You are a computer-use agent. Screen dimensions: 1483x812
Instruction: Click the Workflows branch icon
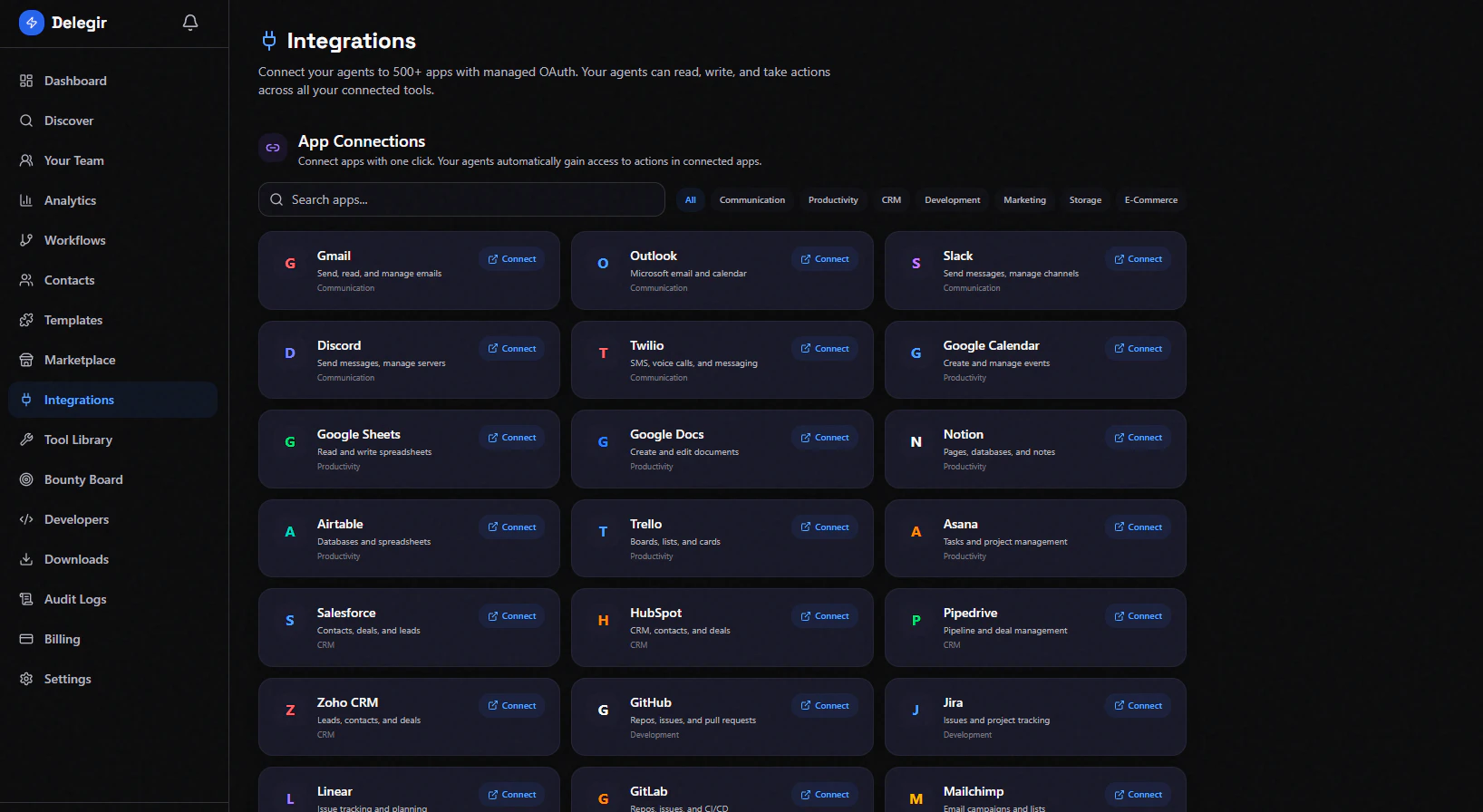[x=26, y=240]
